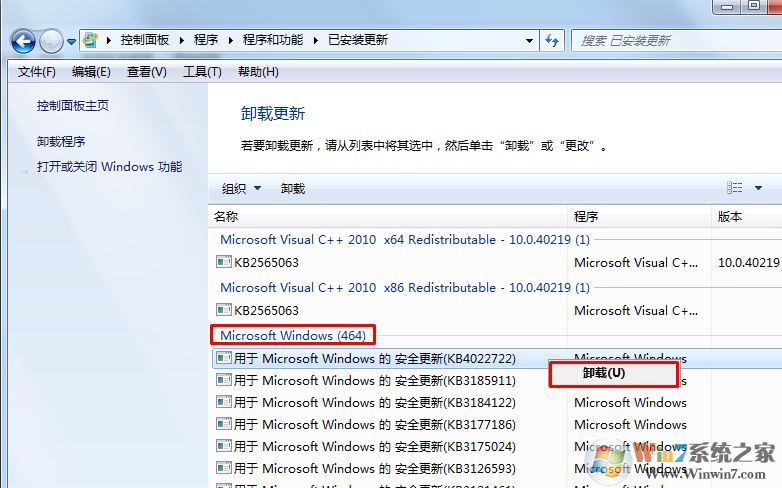Sort by the 名称 column header
The height and width of the screenshot is (488, 782).
388,217
